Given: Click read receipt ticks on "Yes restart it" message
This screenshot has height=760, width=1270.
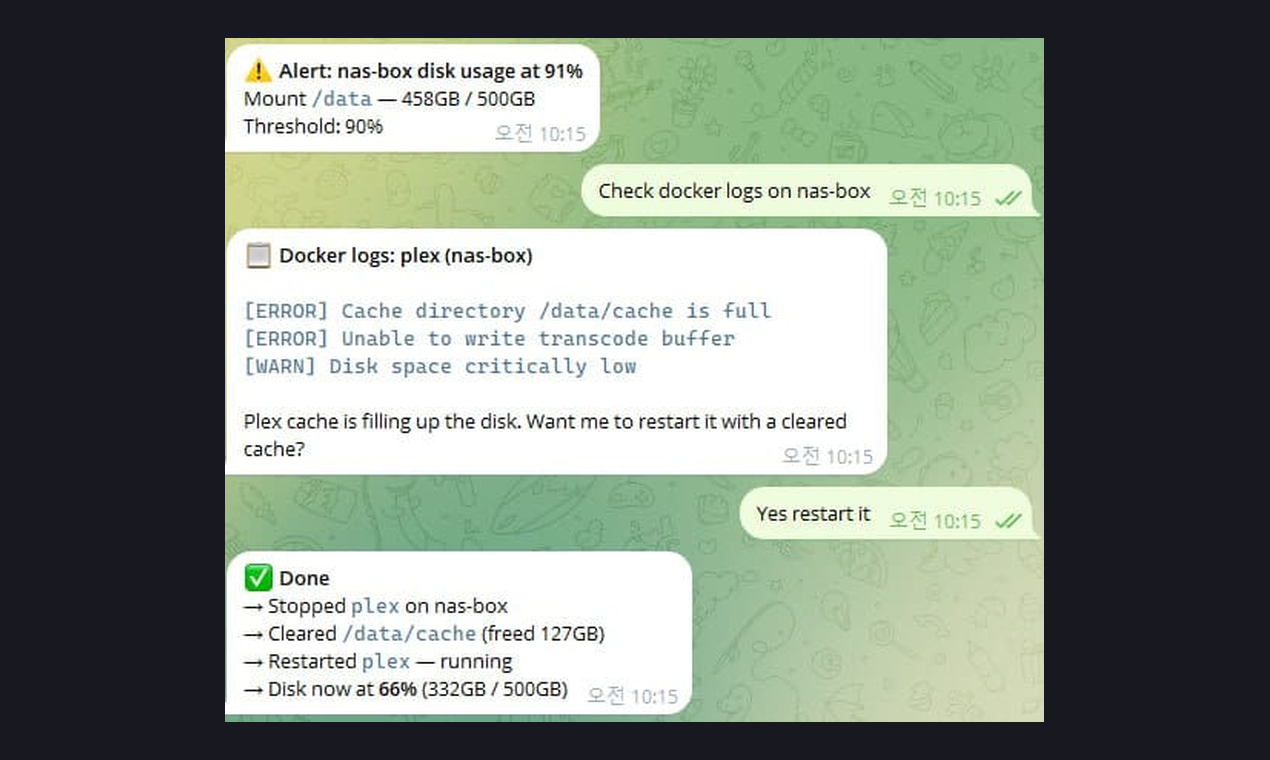Looking at the screenshot, I should point(1008,521).
